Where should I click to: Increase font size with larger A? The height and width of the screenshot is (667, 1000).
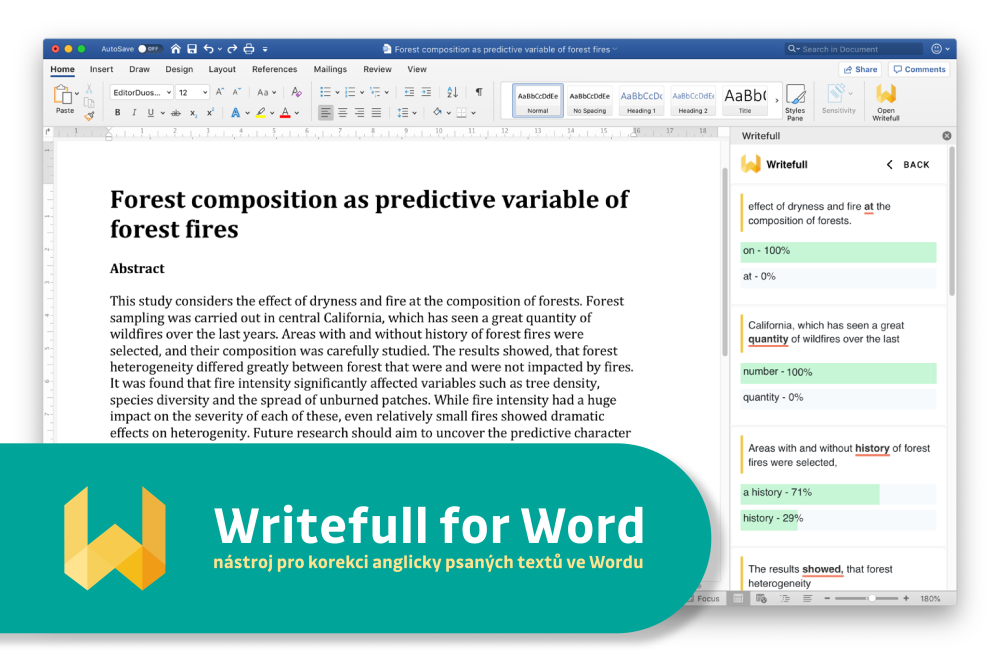click(x=219, y=92)
